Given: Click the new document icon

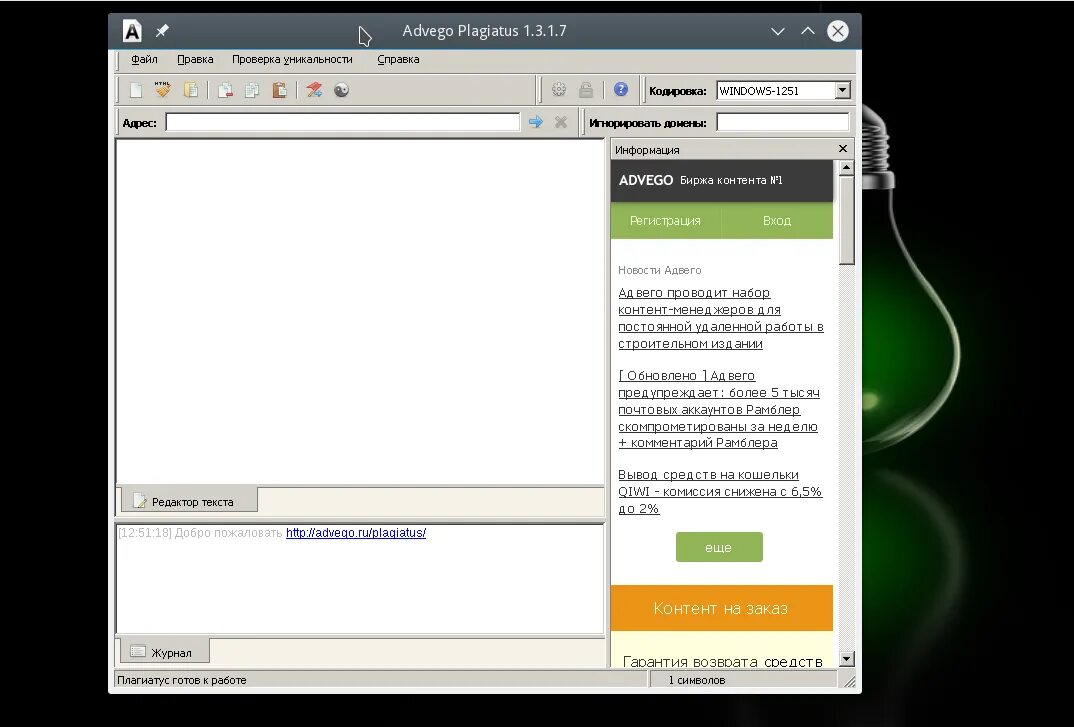Looking at the screenshot, I should click(136, 90).
